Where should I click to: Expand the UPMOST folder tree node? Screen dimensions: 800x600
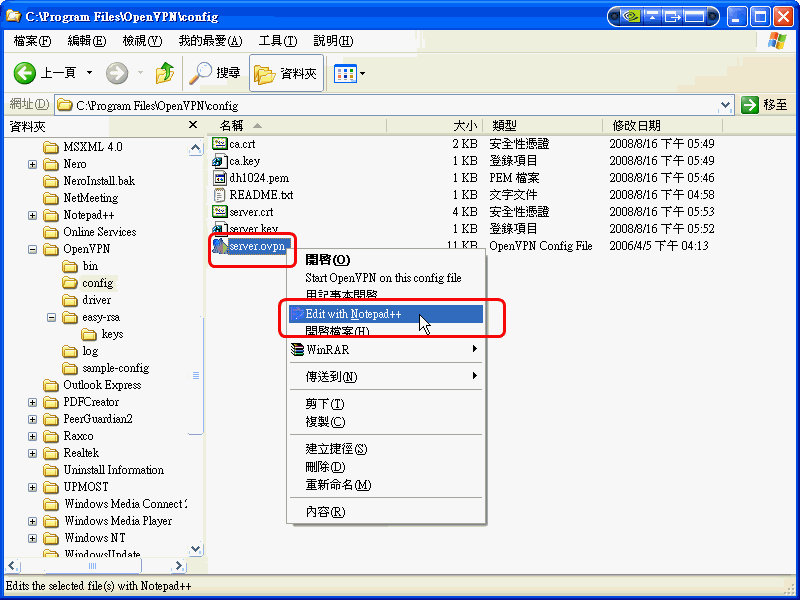[x=33, y=487]
